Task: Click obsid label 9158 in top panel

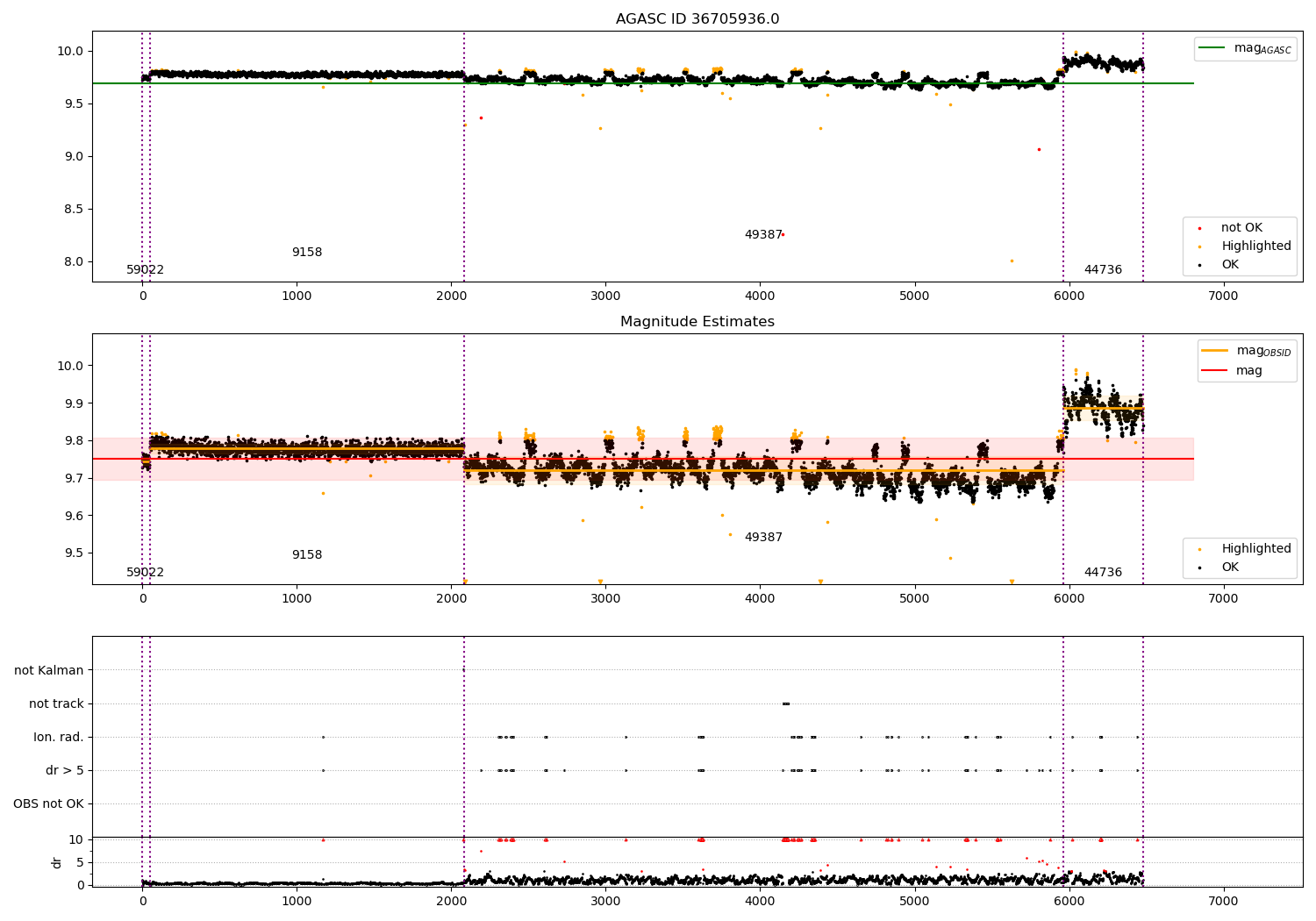Action: (x=307, y=253)
